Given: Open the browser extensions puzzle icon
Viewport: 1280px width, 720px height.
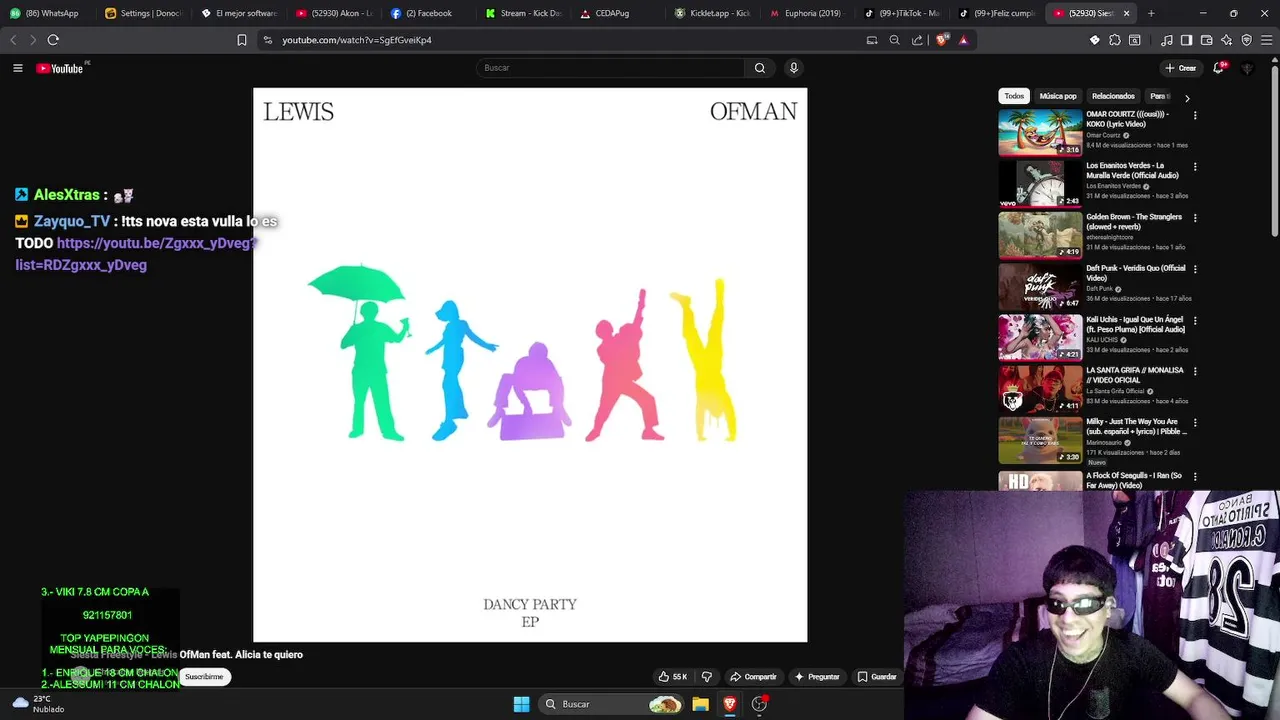Looking at the screenshot, I should [1115, 40].
